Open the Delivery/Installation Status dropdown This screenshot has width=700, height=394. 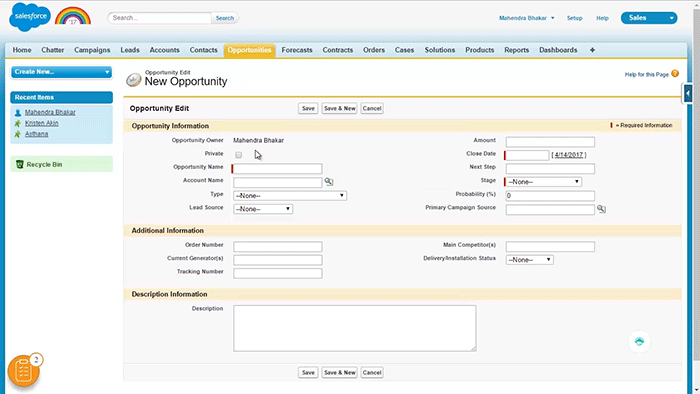click(529, 260)
